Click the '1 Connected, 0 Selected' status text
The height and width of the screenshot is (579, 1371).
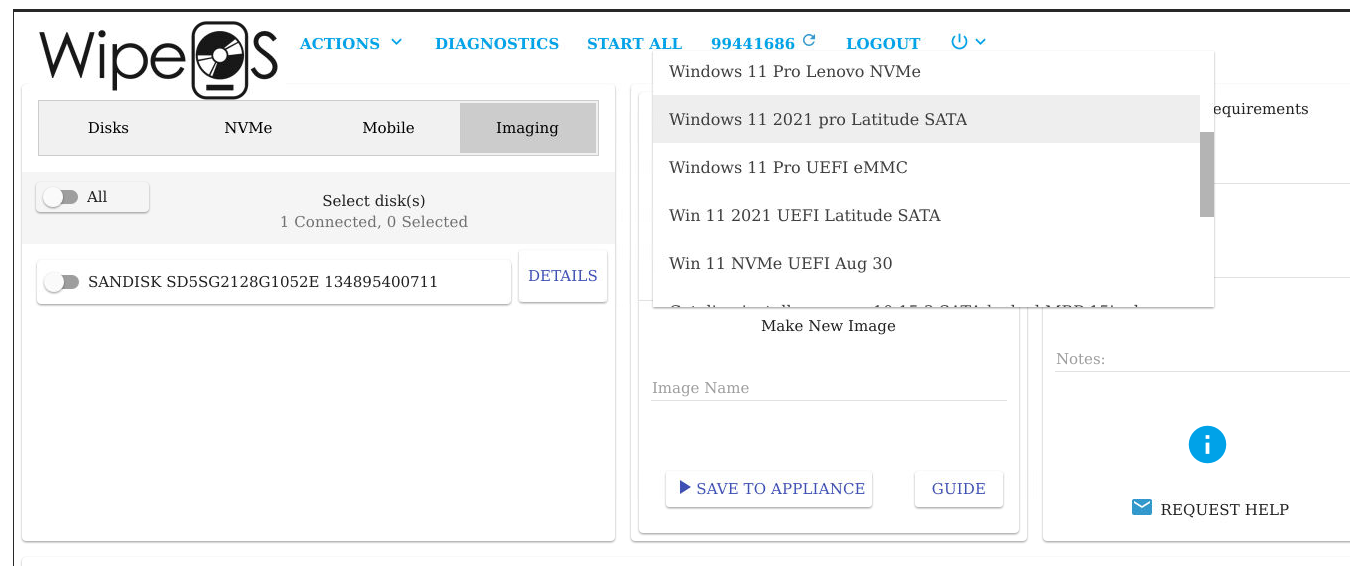pyautogui.click(x=374, y=222)
